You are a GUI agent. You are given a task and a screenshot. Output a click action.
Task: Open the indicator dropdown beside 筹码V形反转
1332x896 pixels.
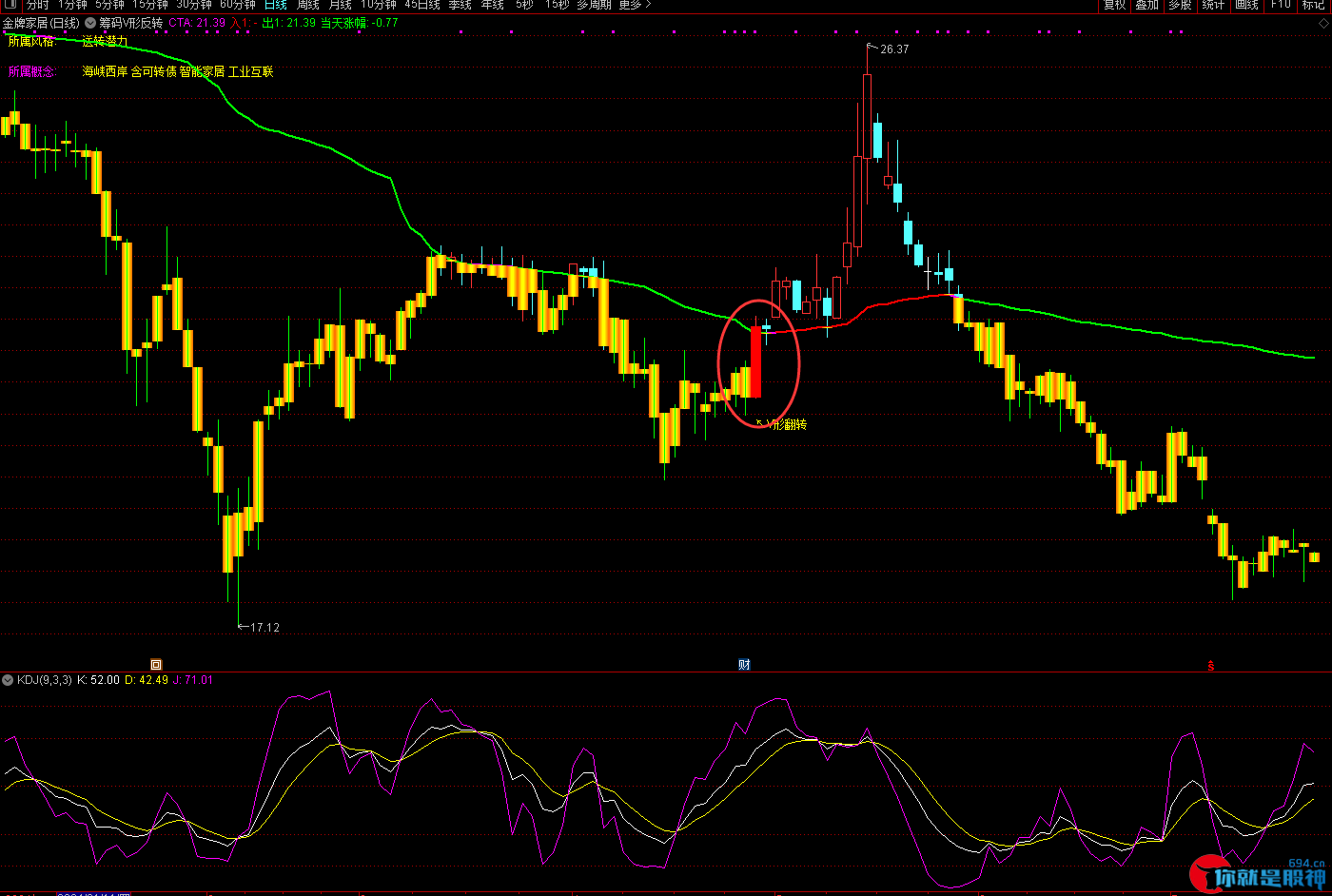tap(90, 23)
